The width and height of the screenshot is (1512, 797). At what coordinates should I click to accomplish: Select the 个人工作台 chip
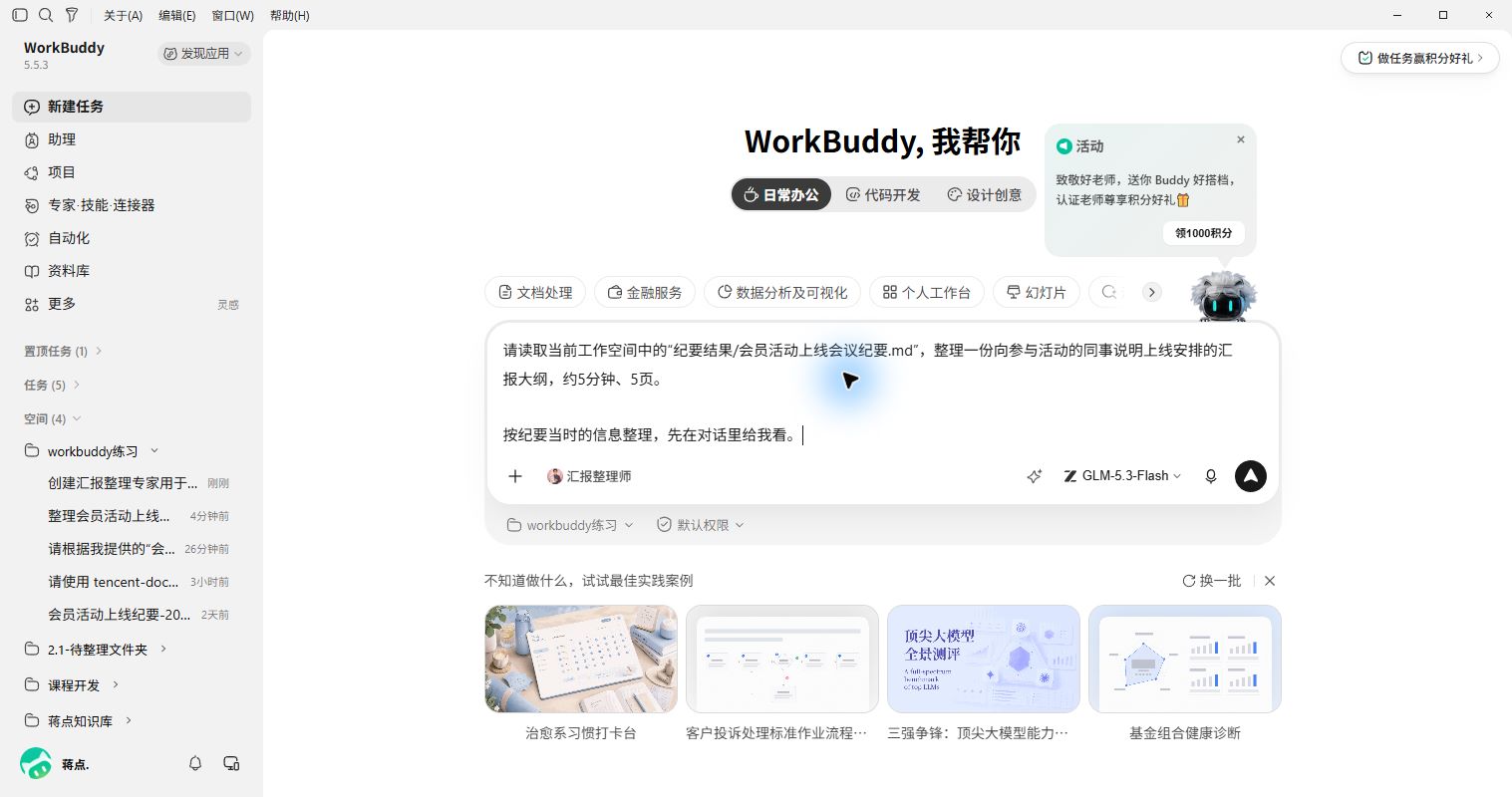(x=927, y=293)
